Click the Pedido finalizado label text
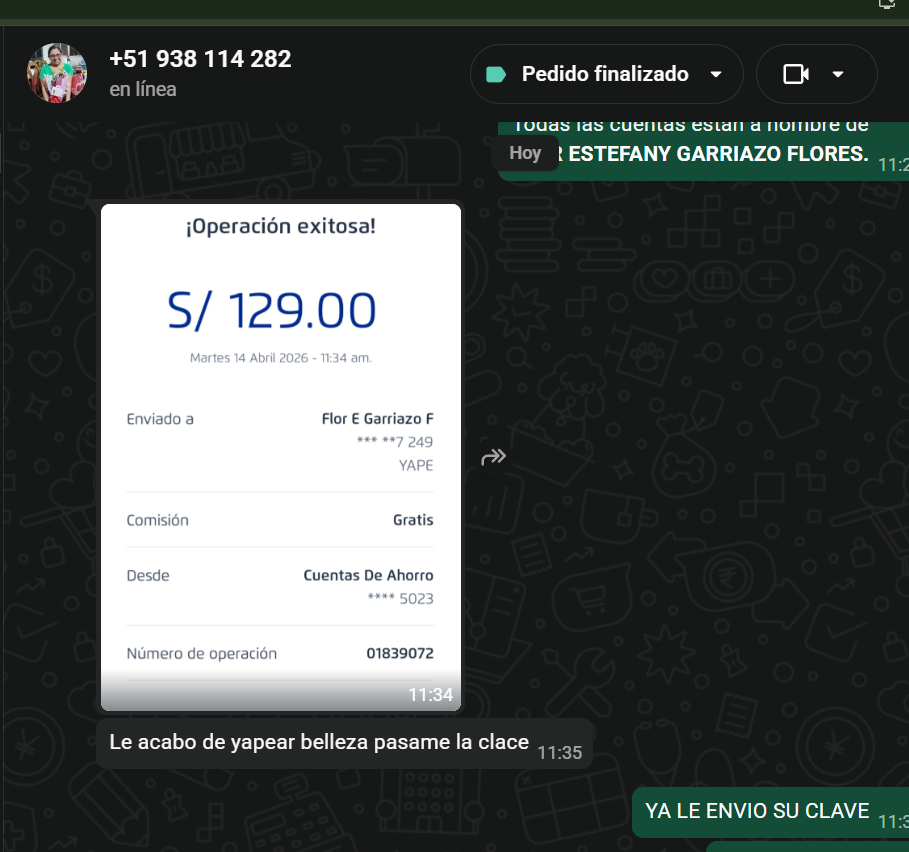This screenshot has height=852, width=909. [605, 74]
